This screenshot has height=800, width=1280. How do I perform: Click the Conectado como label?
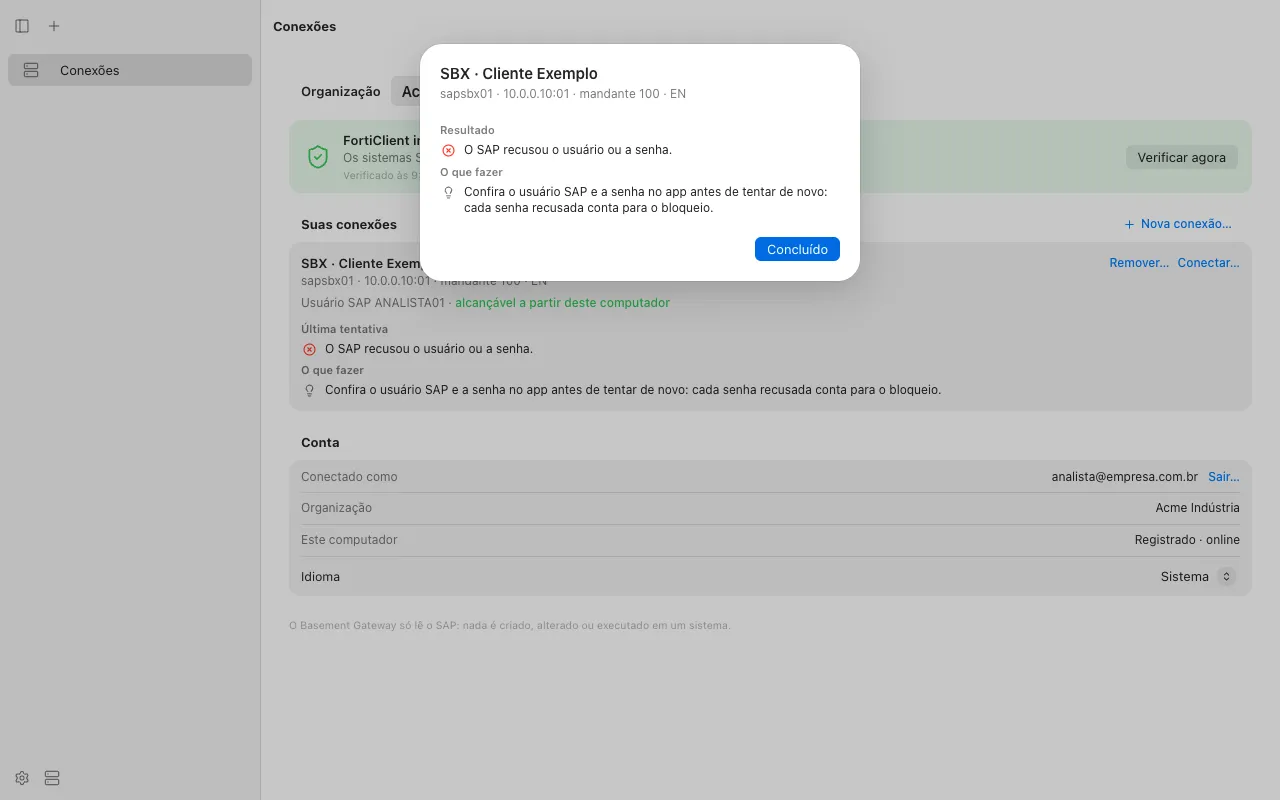point(349,477)
